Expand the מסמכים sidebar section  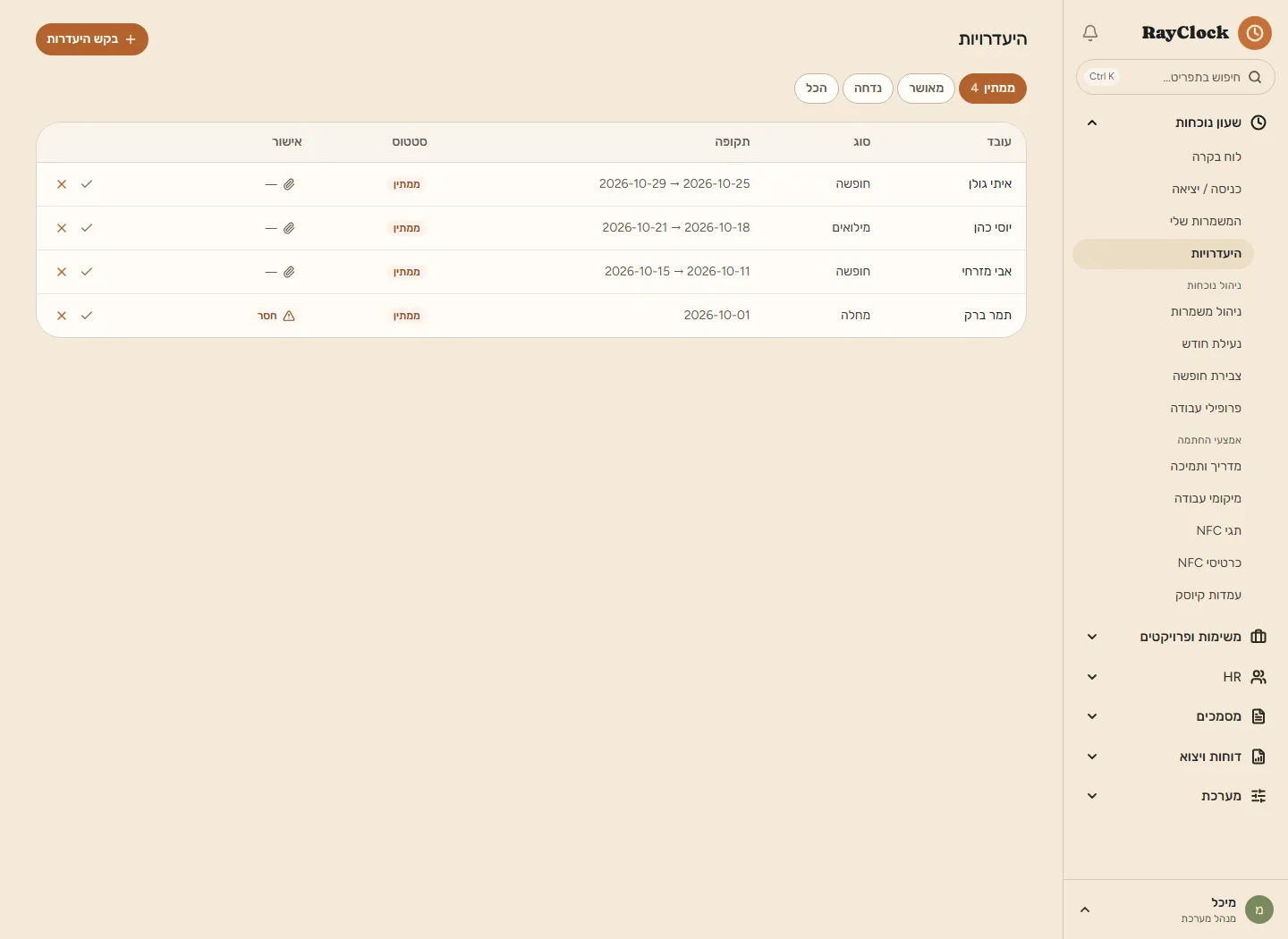tap(1092, 716)
